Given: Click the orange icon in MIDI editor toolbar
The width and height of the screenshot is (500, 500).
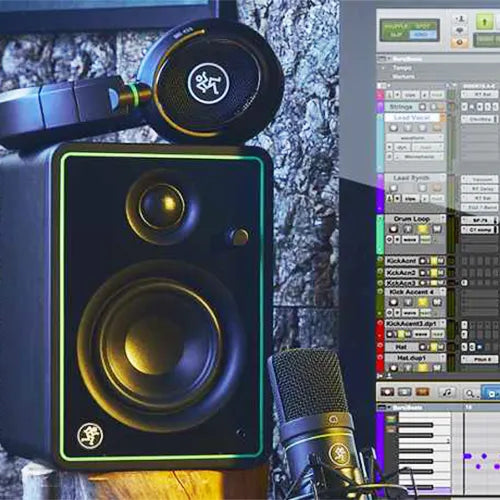Looking at the screenshot, I should point(422,392).
